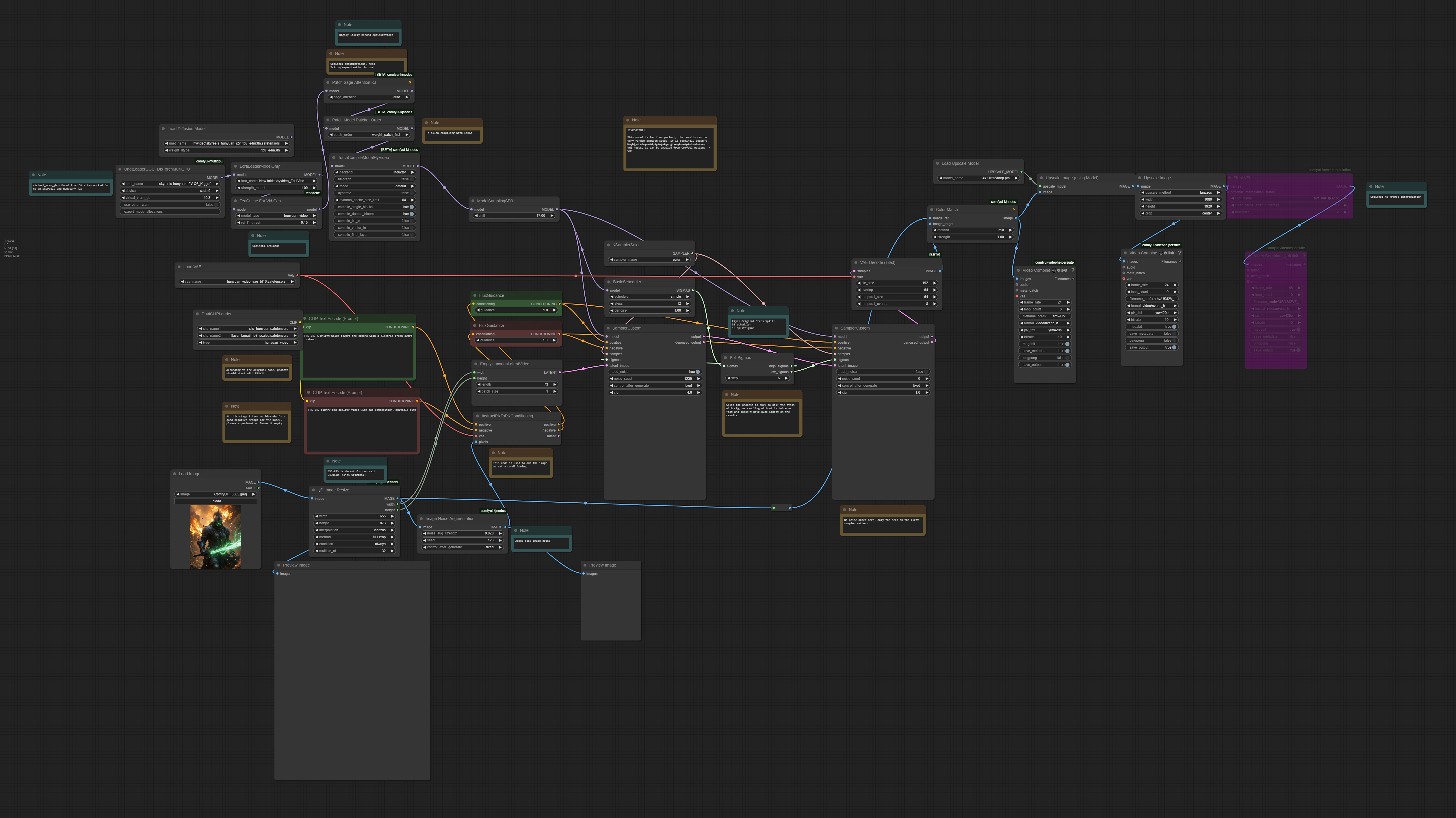Click the upload button in Load Image
Screen dimensions: 1456x818
pos(216,501)
